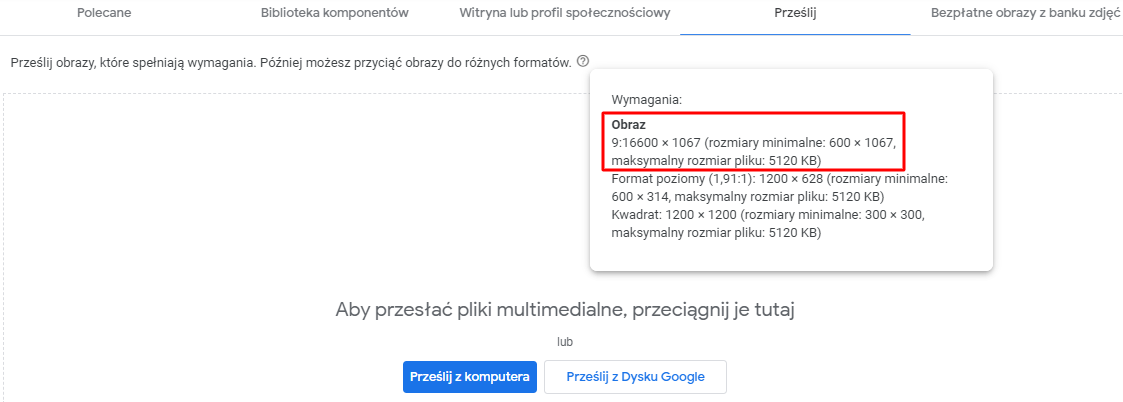Click the help question mark icon
The image size is (1123, 402).
pos(583,61)
